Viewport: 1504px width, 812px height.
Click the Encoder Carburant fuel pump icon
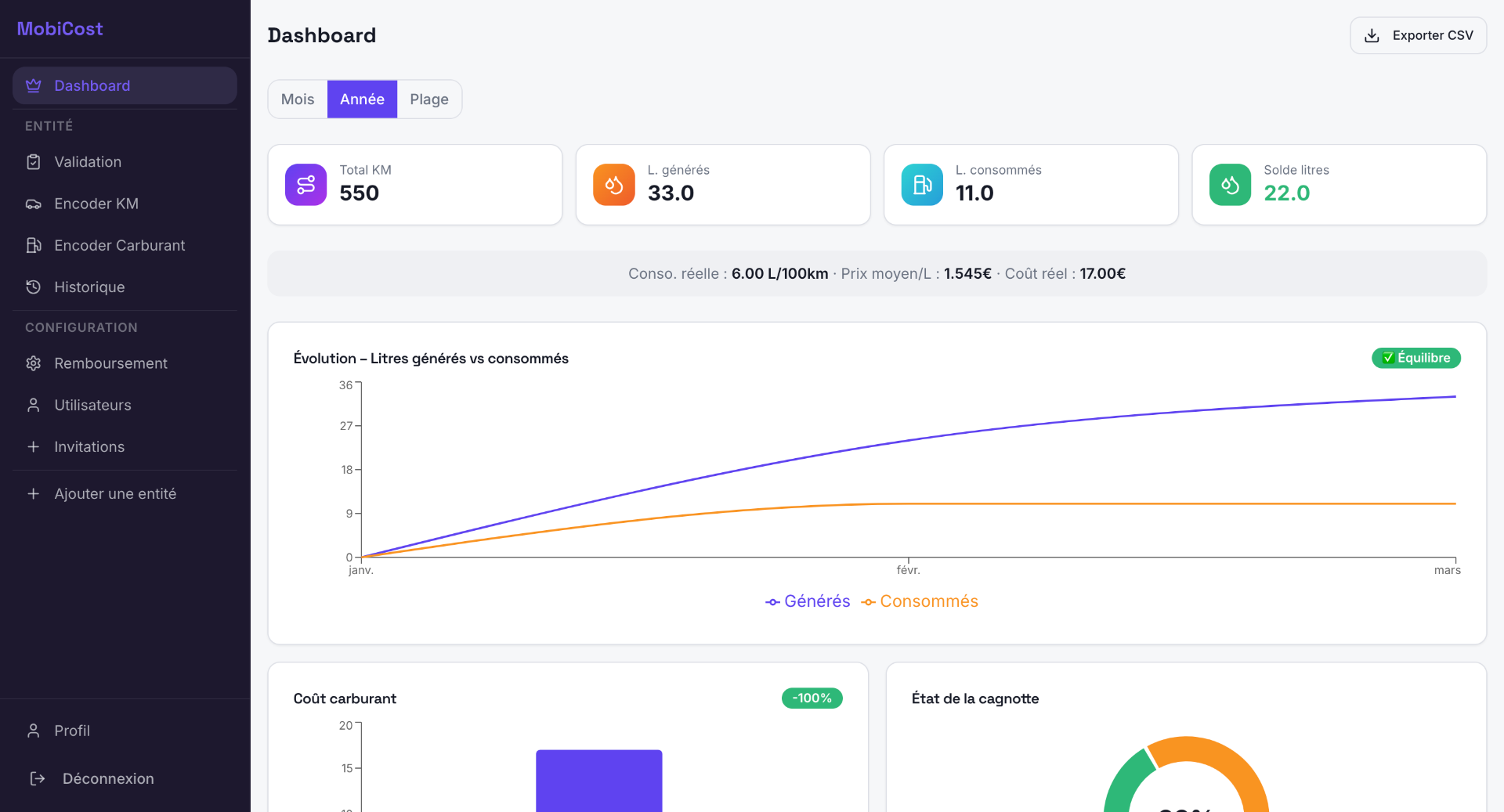[x=33, y=245]
